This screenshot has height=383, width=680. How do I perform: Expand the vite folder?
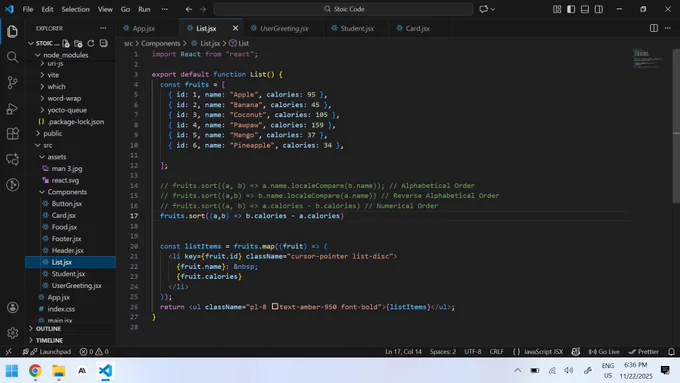tap(53, 75)
